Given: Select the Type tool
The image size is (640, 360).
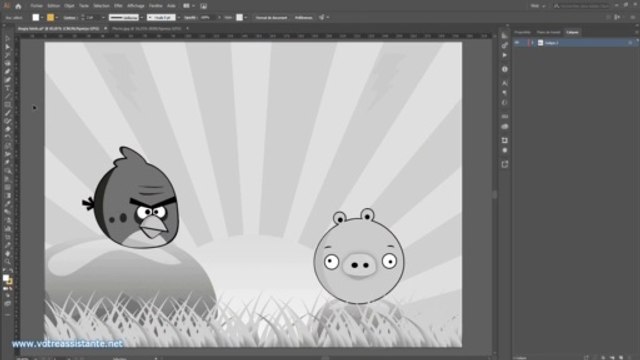Looking at the screenshot, I should 7,88.
